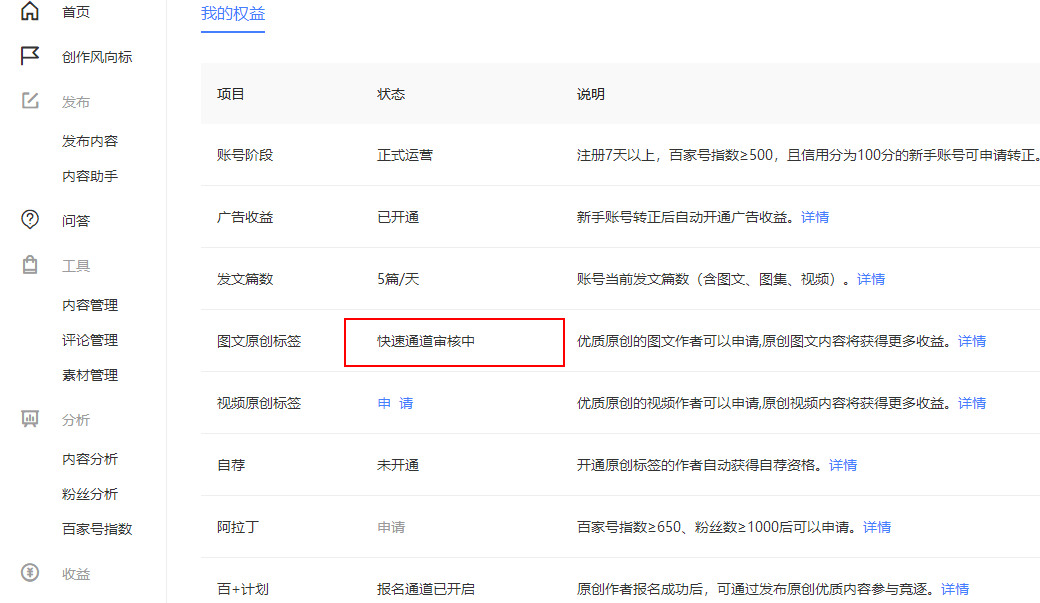Click 申请 link for 视频原创标签

coord(395,403)
